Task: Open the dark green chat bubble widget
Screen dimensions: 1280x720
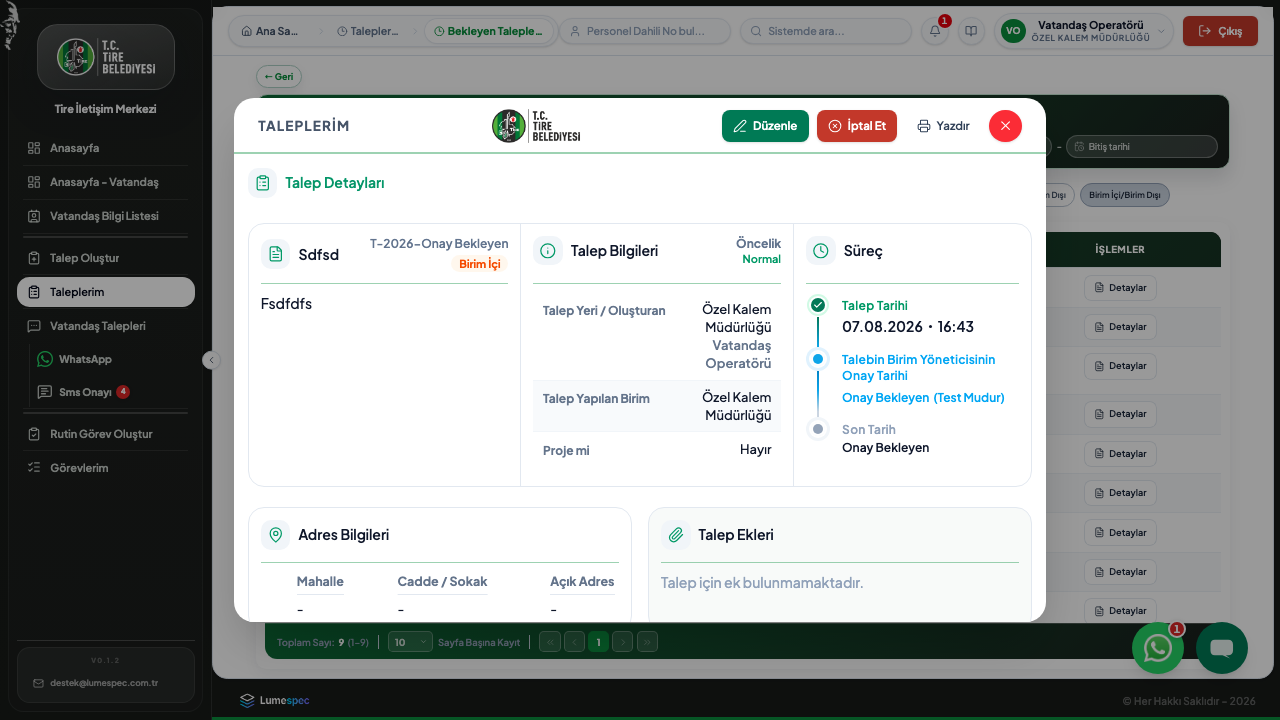Action: [x=1222, y=648]
